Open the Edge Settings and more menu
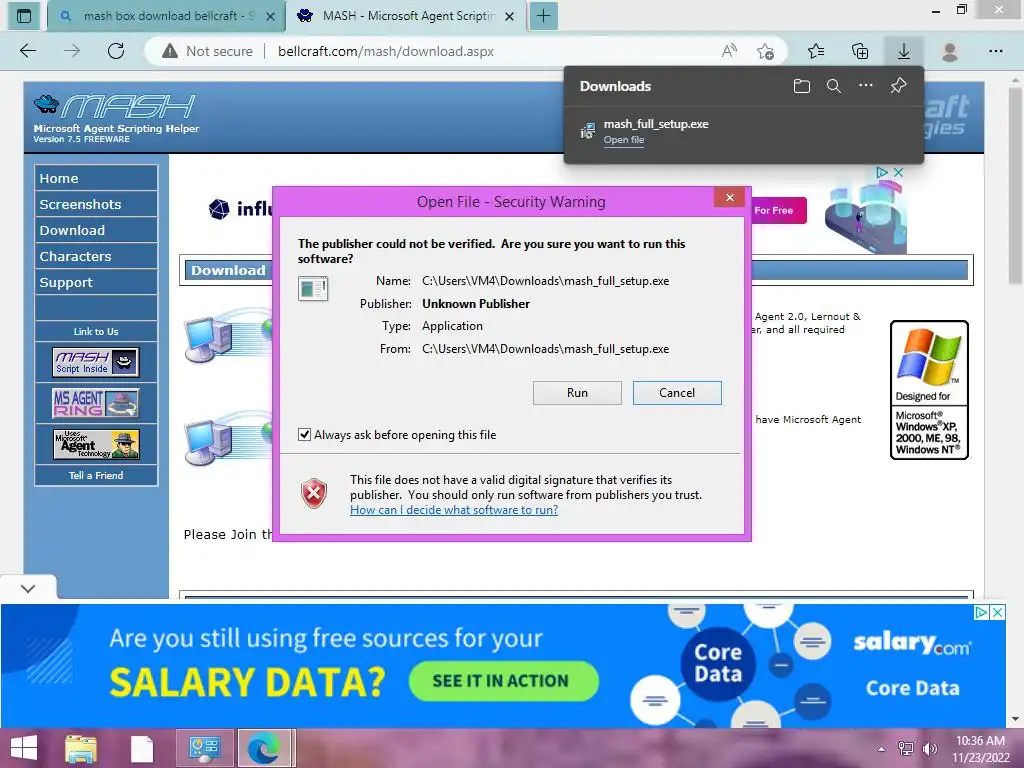This screenshot has height=768, width=1024. [x=995, y=51]
